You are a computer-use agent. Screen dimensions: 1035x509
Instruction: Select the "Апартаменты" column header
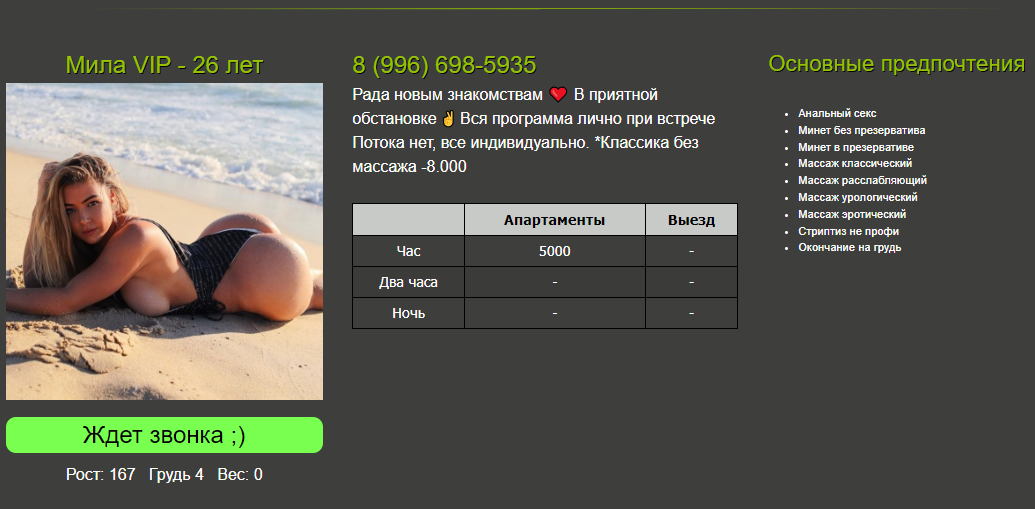coord(554,220)
